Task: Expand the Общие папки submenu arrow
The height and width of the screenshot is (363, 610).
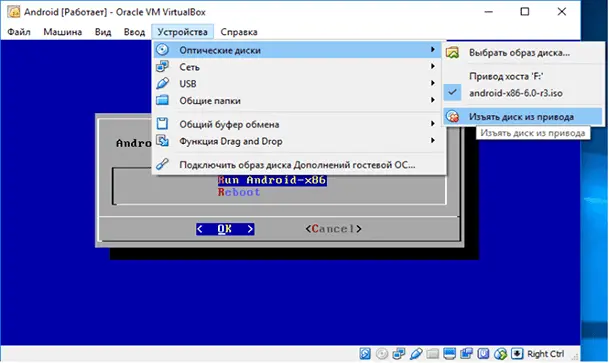Action: (433, 100)
